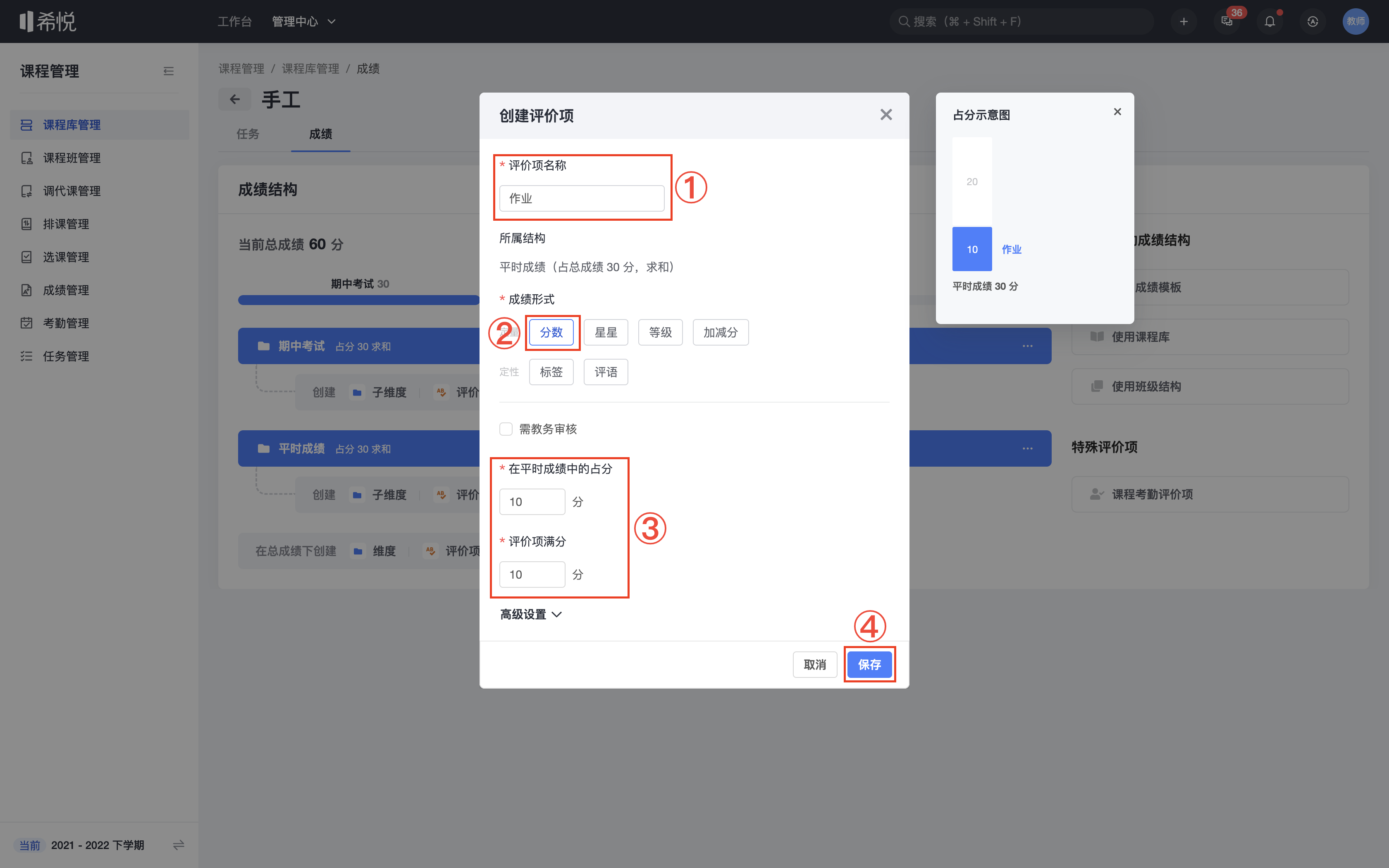Click the back arrow next to 手工
Viewport: 1389px width, 868px height.
pyautogui.click(x=235, y=99)
